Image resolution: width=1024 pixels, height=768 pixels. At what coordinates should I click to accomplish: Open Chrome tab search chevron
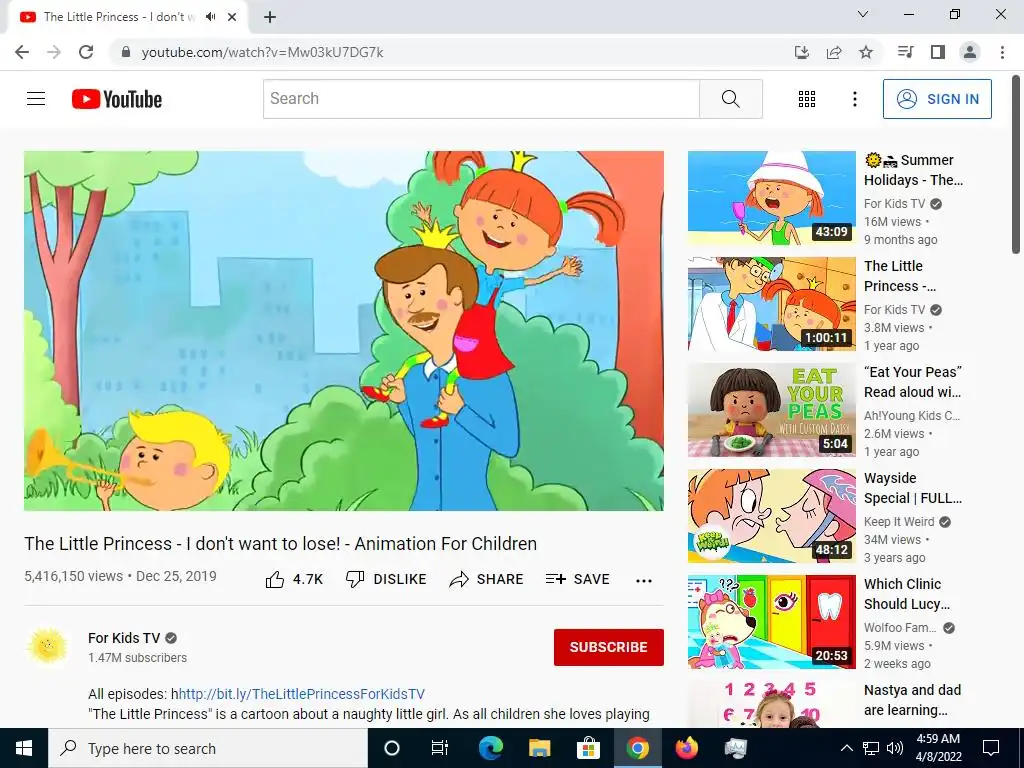(863, 14)
